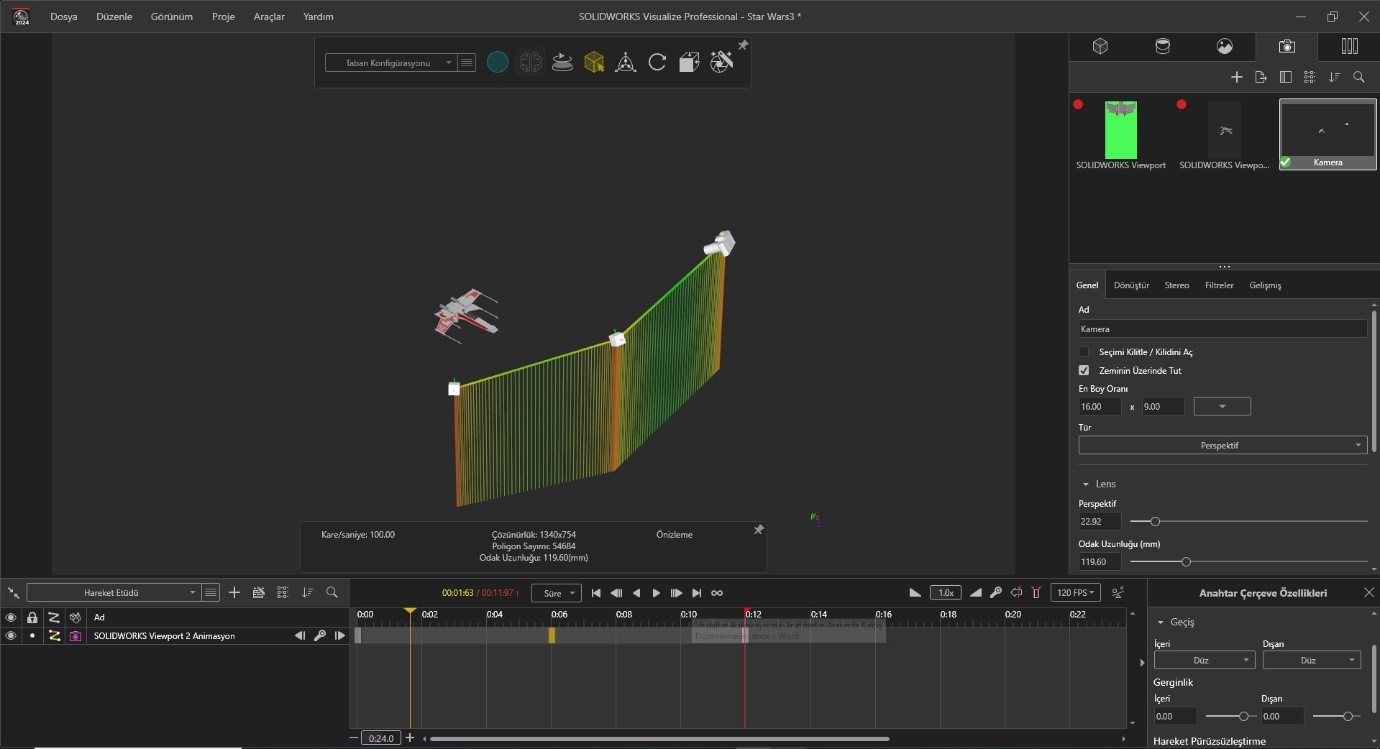Click the denoiser brain icon in the toolbar
Screen dimensions: 1380x749
point(530,62)
